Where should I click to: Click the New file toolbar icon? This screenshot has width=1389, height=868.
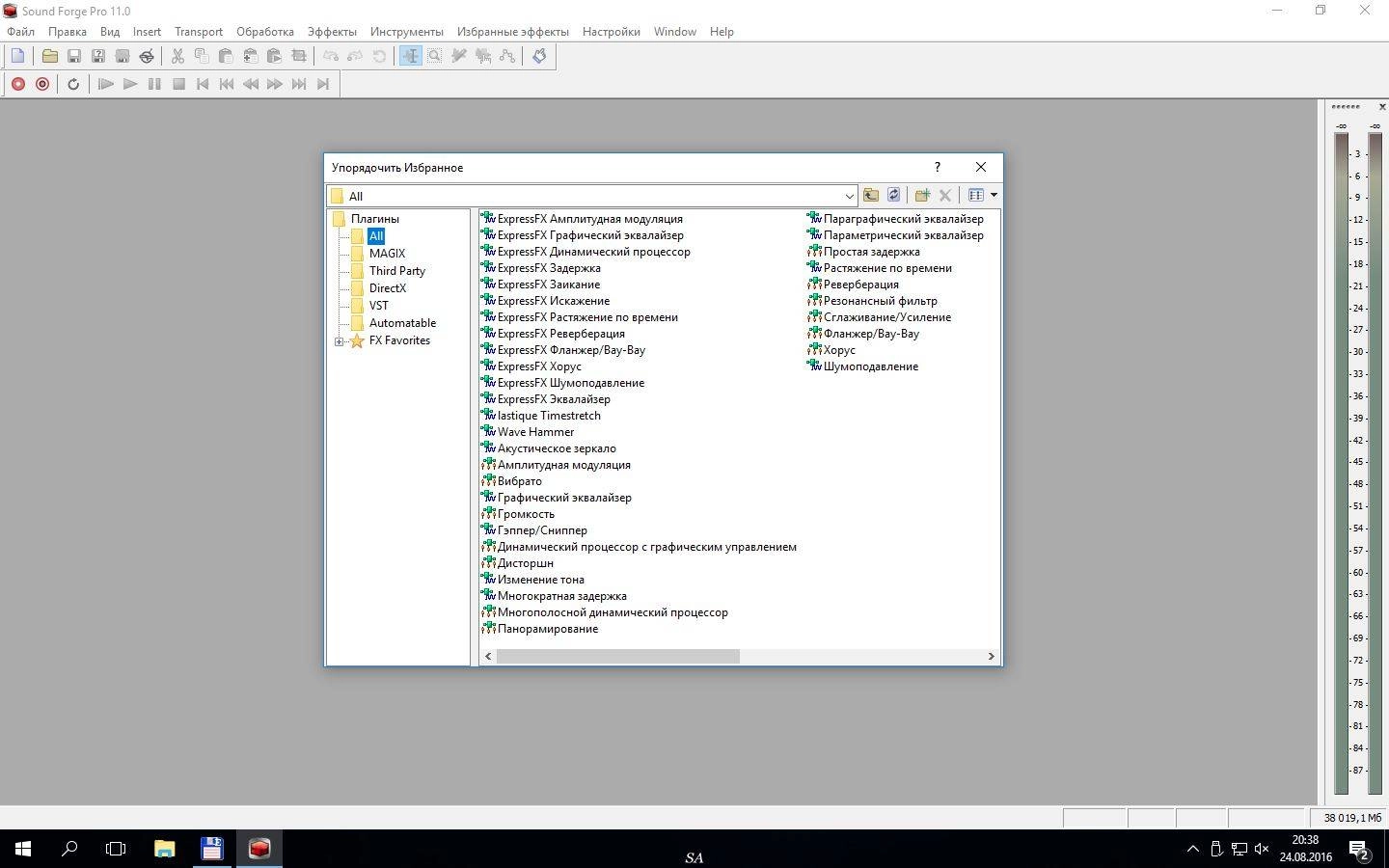[17, 56]
